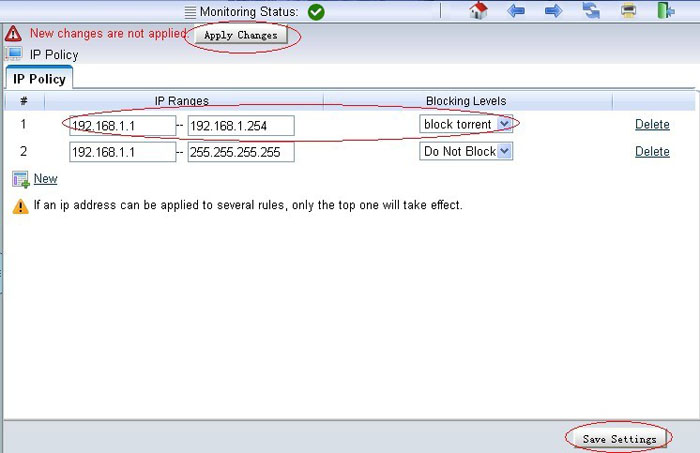Screen dimensions: 700x453
Task: Go to the Home page icon
Action: coord(479,11)
